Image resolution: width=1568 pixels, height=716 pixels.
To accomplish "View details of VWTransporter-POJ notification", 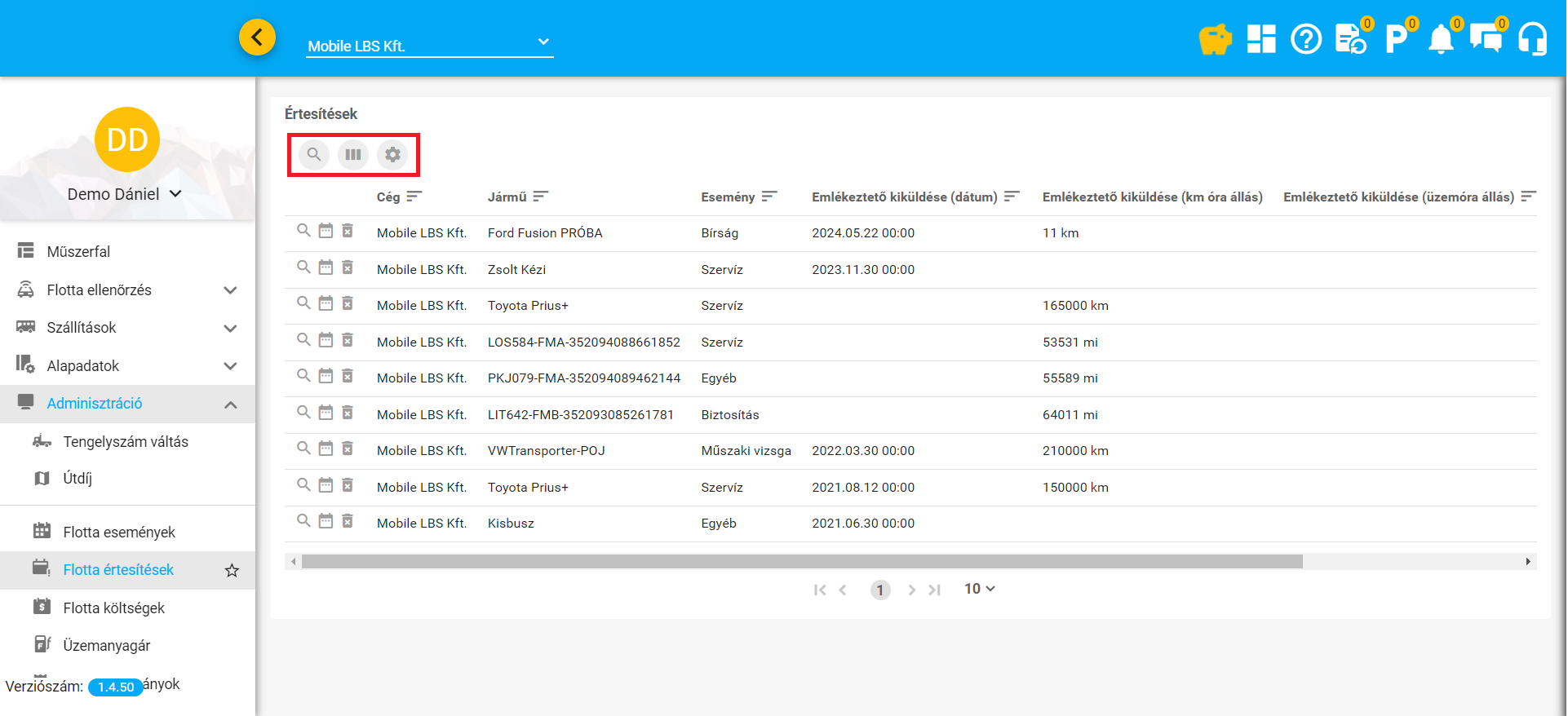I will (x=303, y=449).
